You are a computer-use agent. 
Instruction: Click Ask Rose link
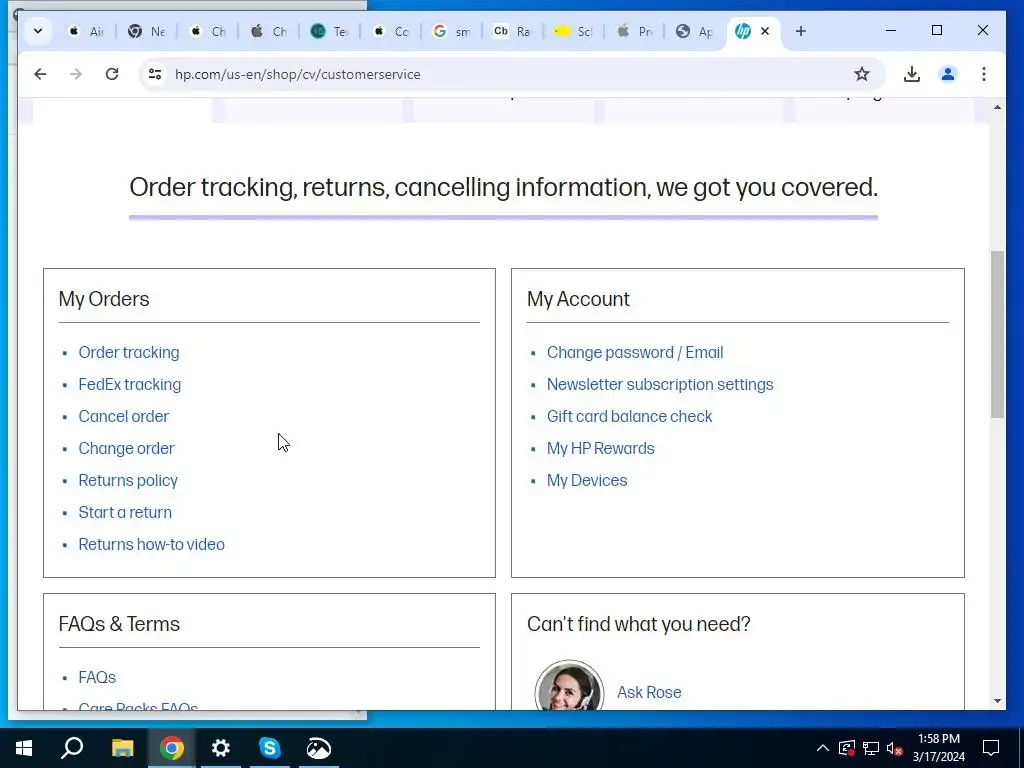(648, 692)
